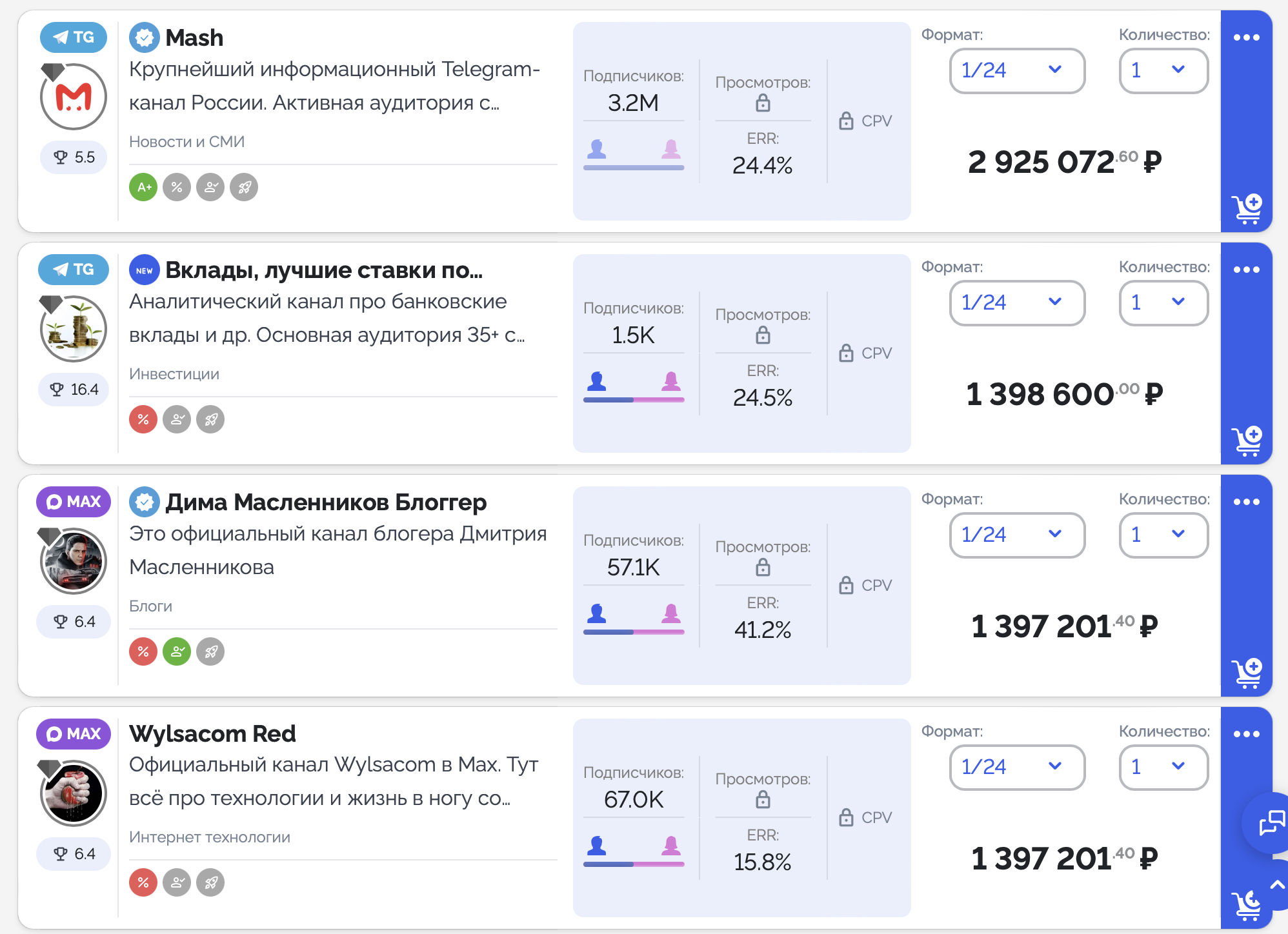Open the support chat bubble
The width and height of the screenshot is (1288, 934).
[1271, 823]
